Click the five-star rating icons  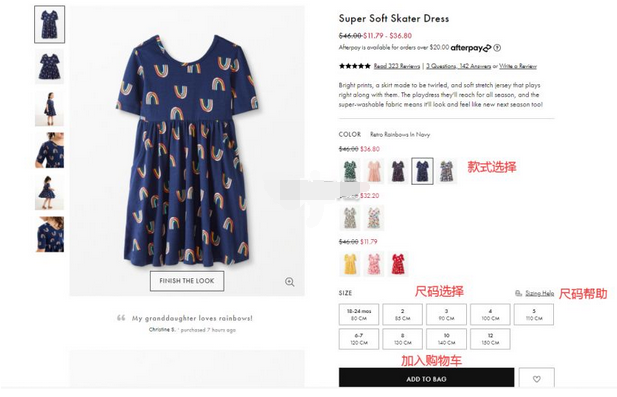(x=355, y=66)
